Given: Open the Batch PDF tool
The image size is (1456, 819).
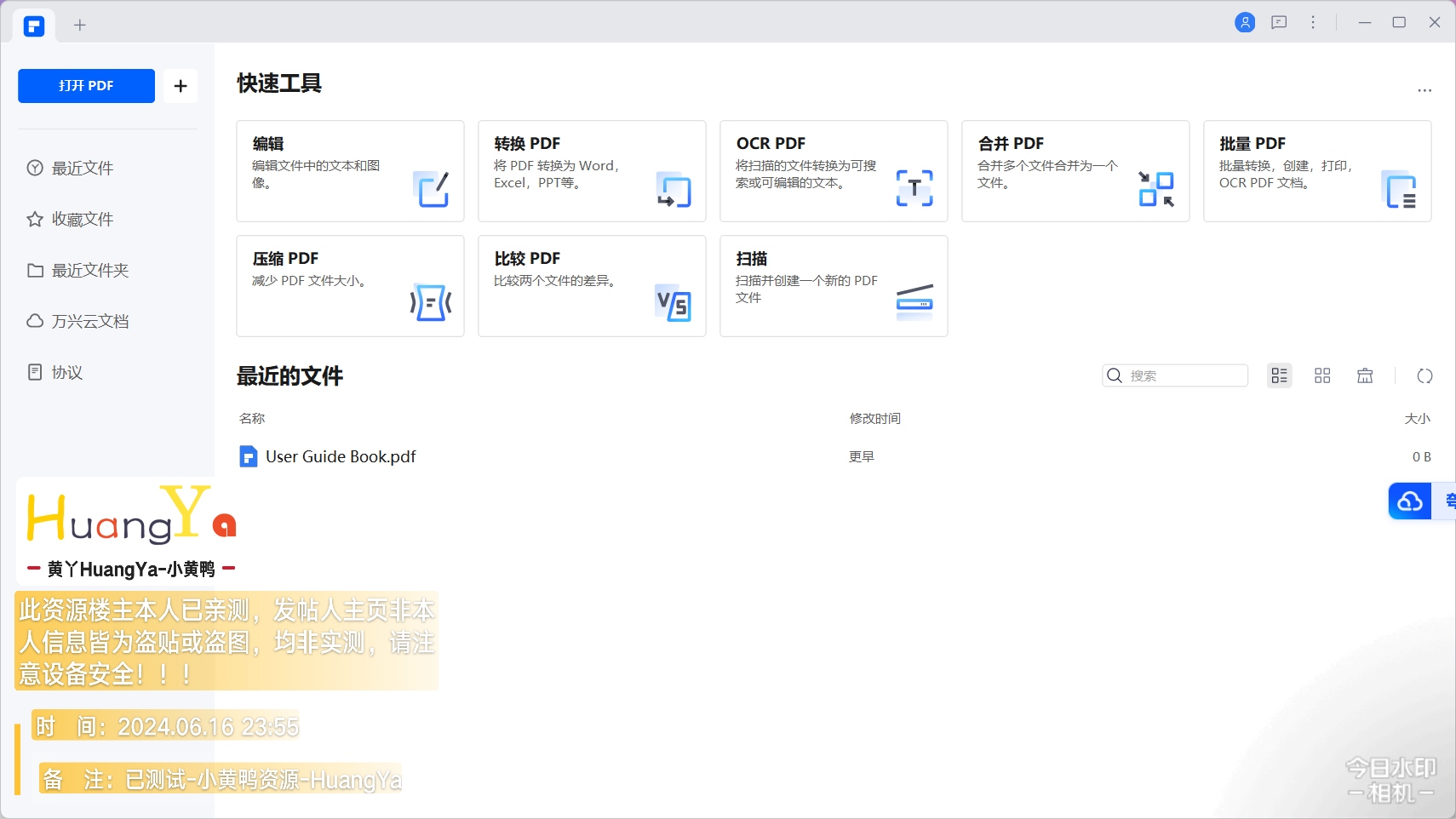Looking at the screenshot, I should click(1317, 171).
